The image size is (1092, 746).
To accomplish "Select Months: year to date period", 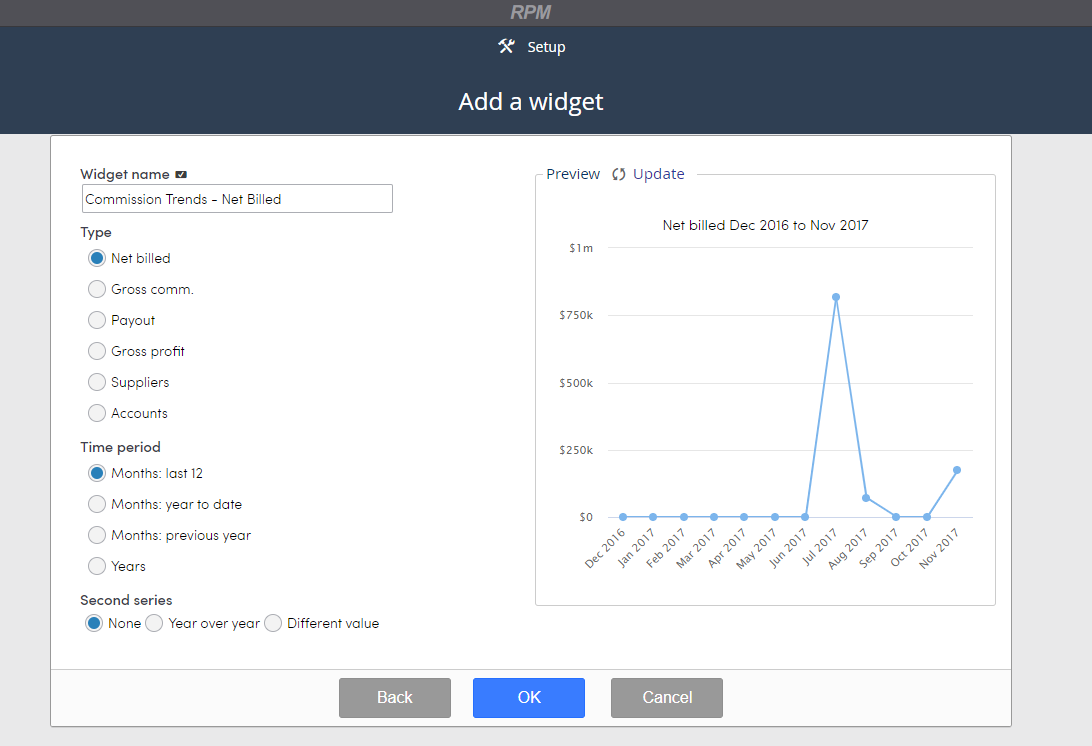I will (97, 504).
